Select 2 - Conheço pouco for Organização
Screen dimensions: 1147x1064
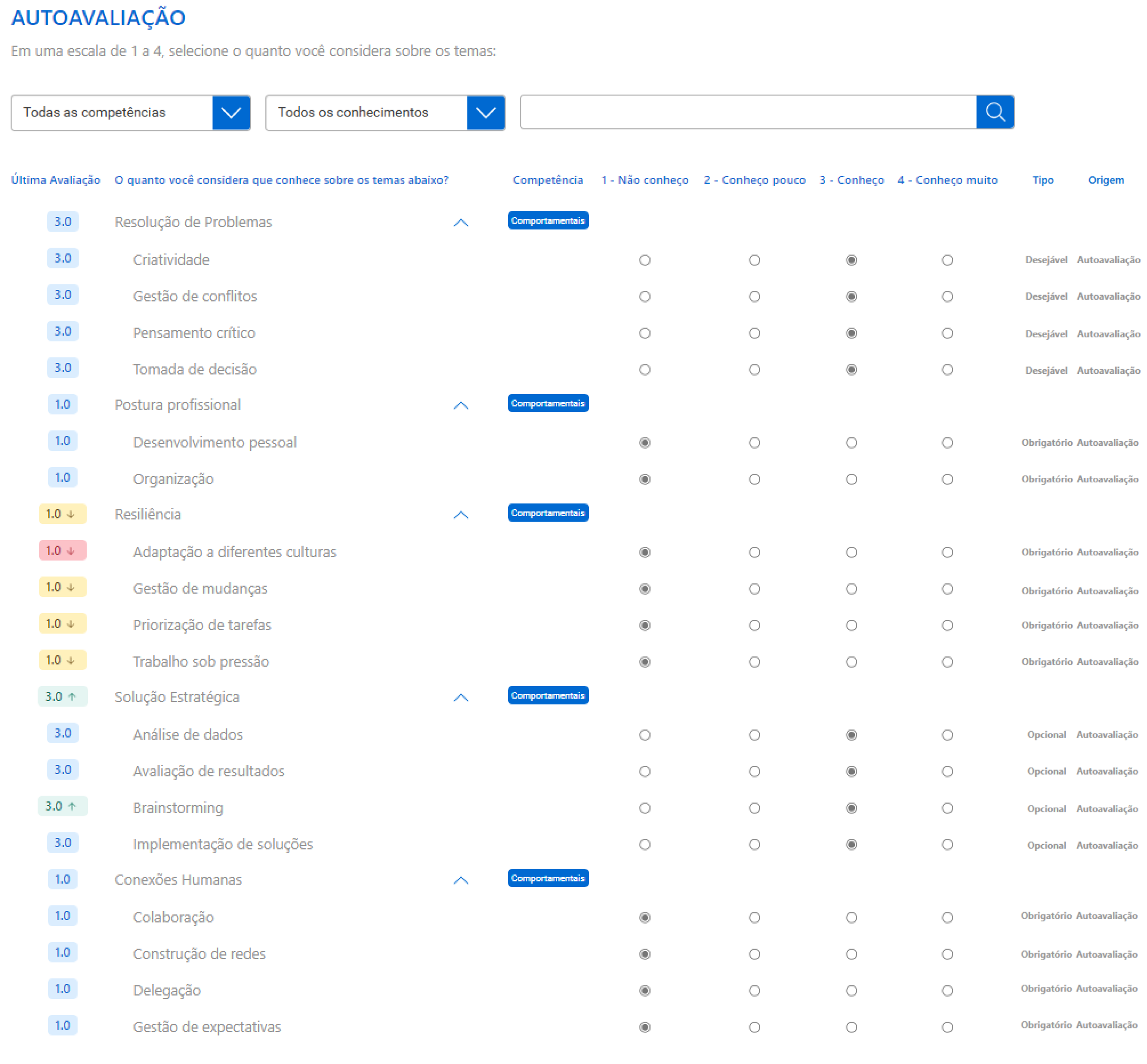pos(754,479)
